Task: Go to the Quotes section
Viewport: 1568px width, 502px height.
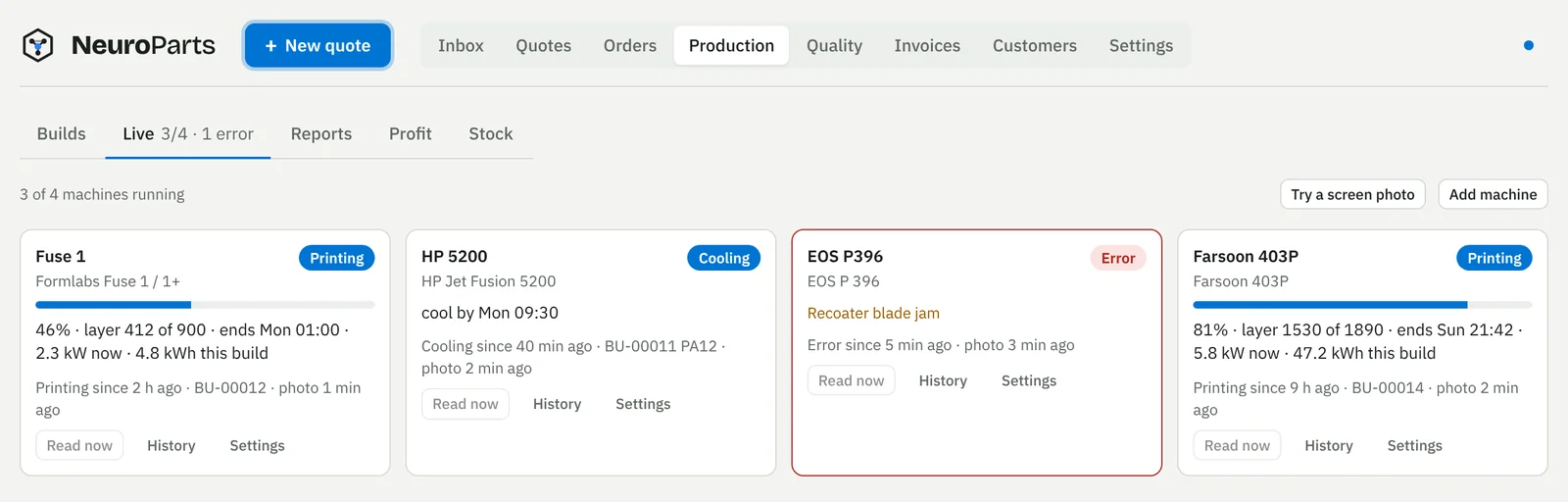Action: point(543,45)
